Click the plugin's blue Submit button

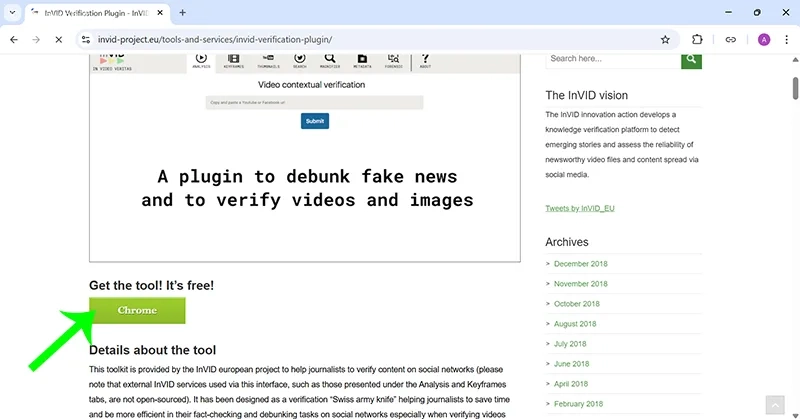tap(315, 121)
